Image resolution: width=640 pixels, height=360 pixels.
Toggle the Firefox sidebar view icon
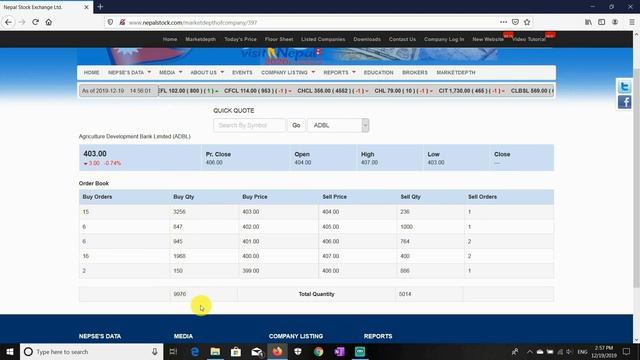point(602,22)
